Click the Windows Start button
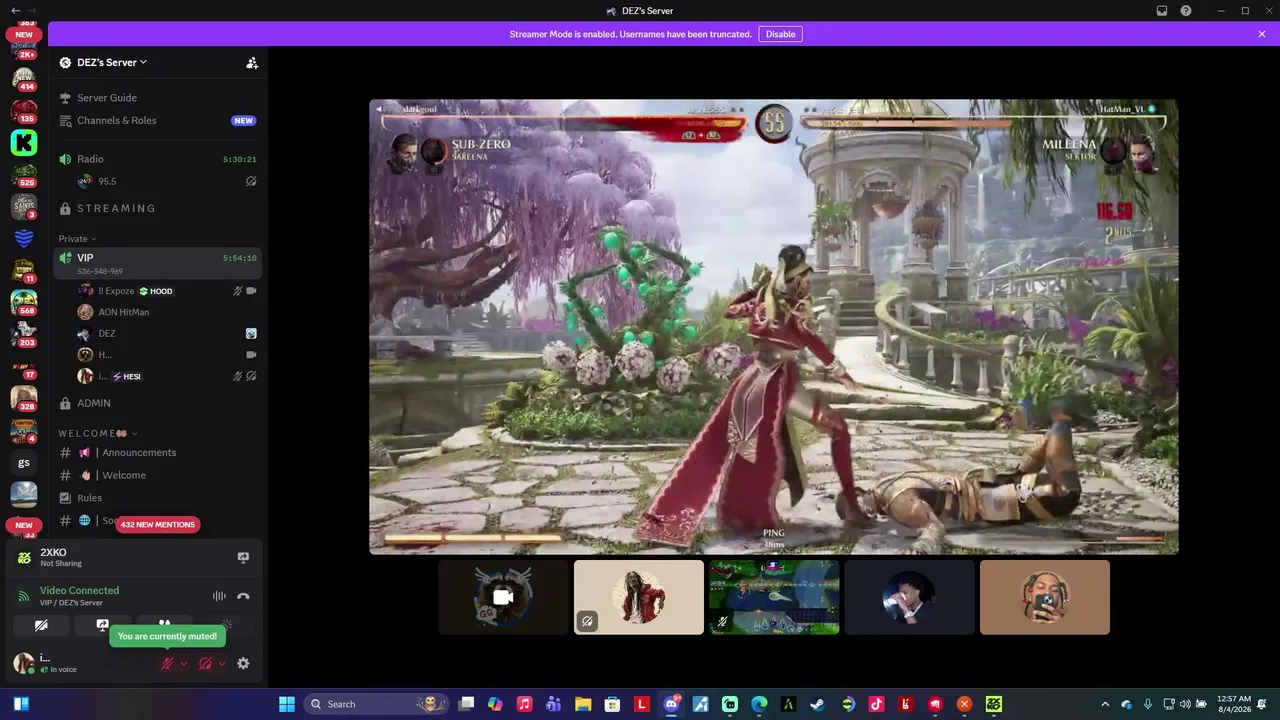This screenshot has width=1280, height=720. 287,704
